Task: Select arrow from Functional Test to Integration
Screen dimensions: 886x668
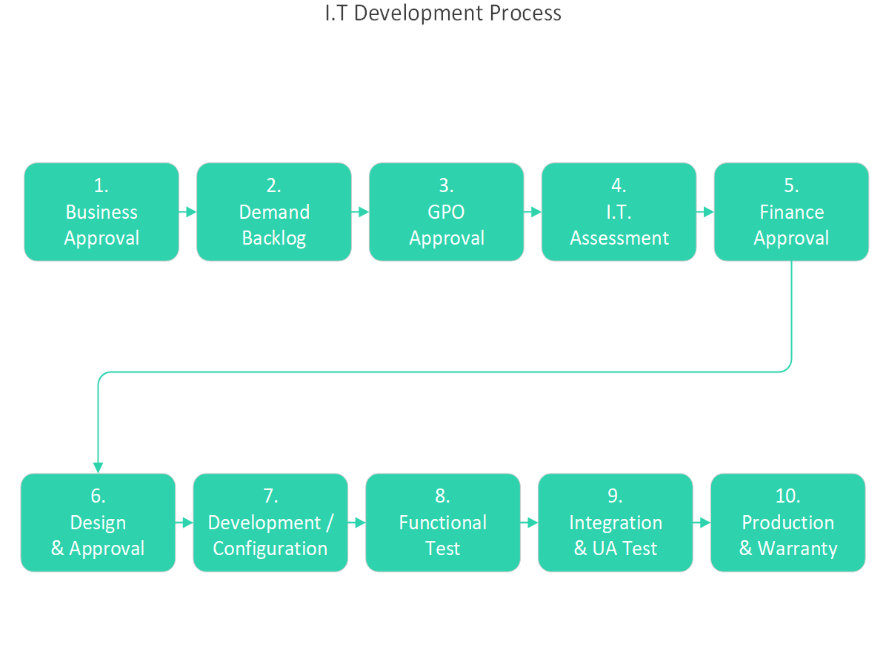Action: pyautogui.click(x=529, y=522)
